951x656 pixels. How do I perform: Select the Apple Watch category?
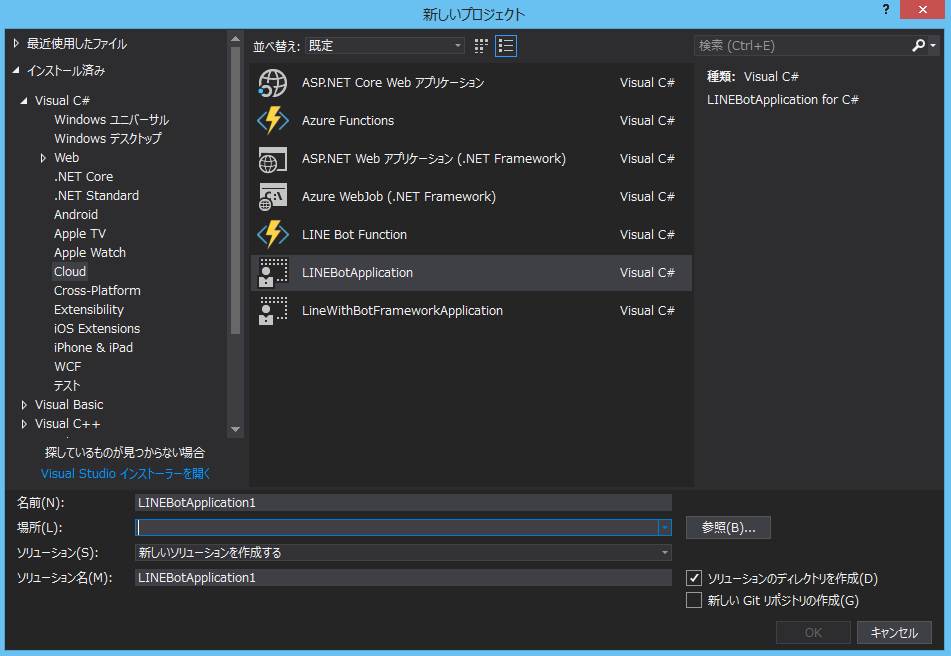pos(90,253)
